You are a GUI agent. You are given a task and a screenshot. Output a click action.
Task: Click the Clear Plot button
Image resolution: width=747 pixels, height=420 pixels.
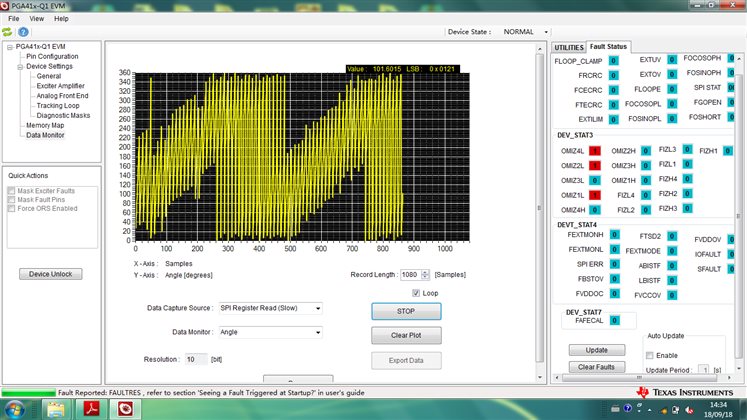(x=406, y=336)
